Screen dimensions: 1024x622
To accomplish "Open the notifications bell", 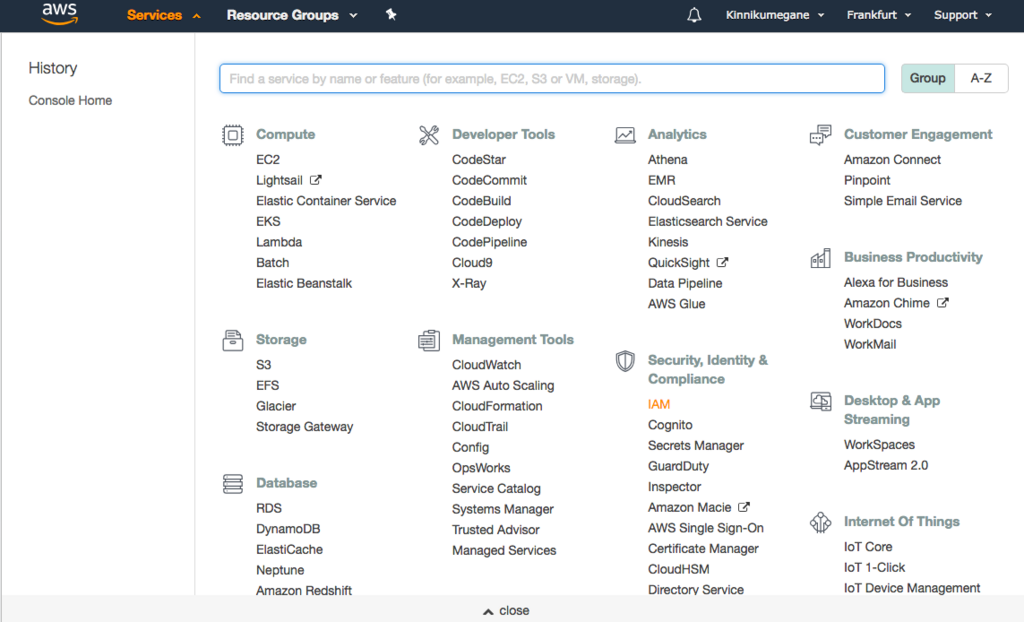I will [694, 15].
